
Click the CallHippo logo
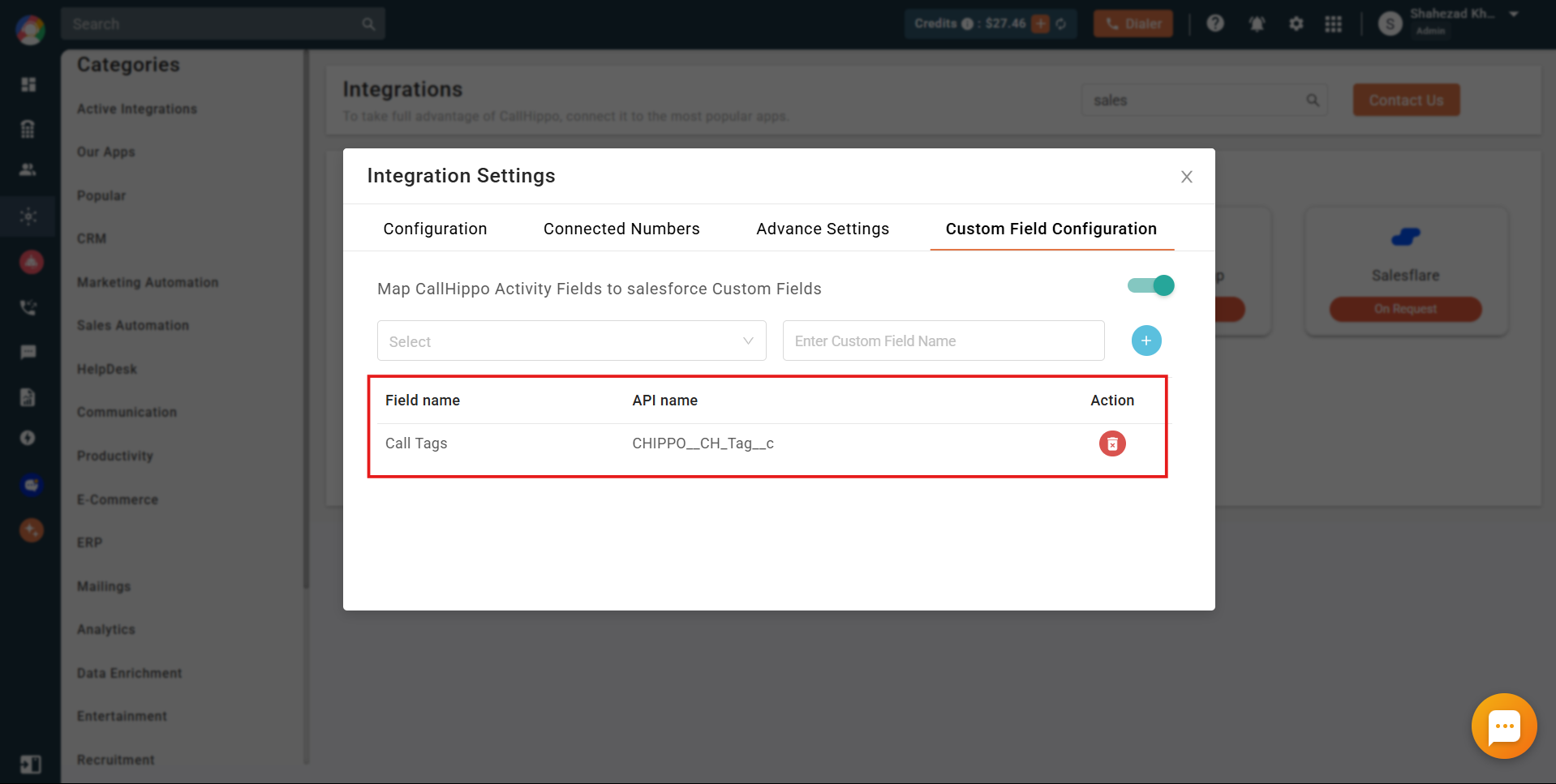tap(30, 29)
